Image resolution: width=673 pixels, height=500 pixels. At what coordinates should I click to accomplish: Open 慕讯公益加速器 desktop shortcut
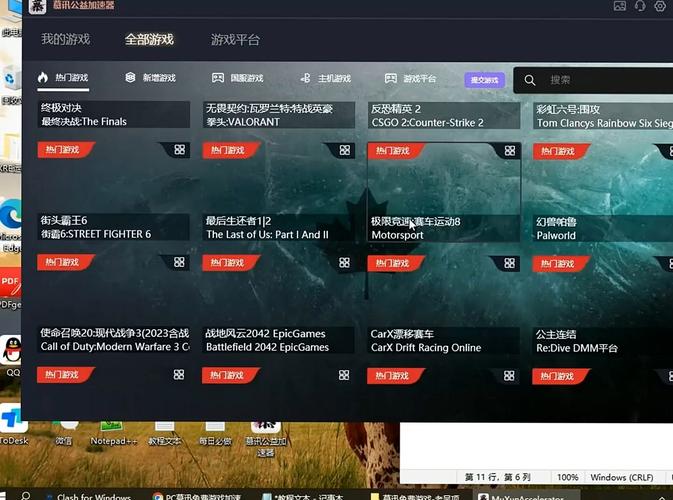pyautogui.click(x=266, y=439)
